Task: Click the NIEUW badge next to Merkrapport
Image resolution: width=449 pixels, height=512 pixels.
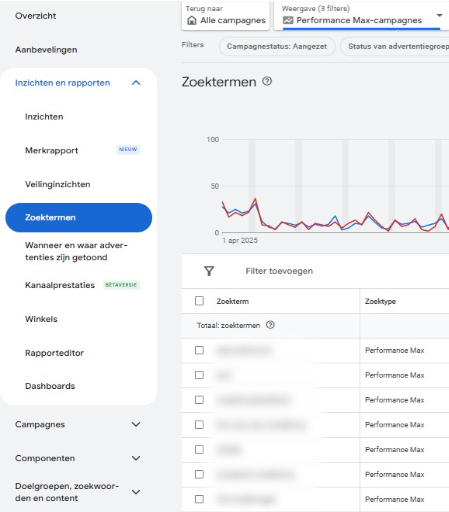Action: (x=128, y=149)
